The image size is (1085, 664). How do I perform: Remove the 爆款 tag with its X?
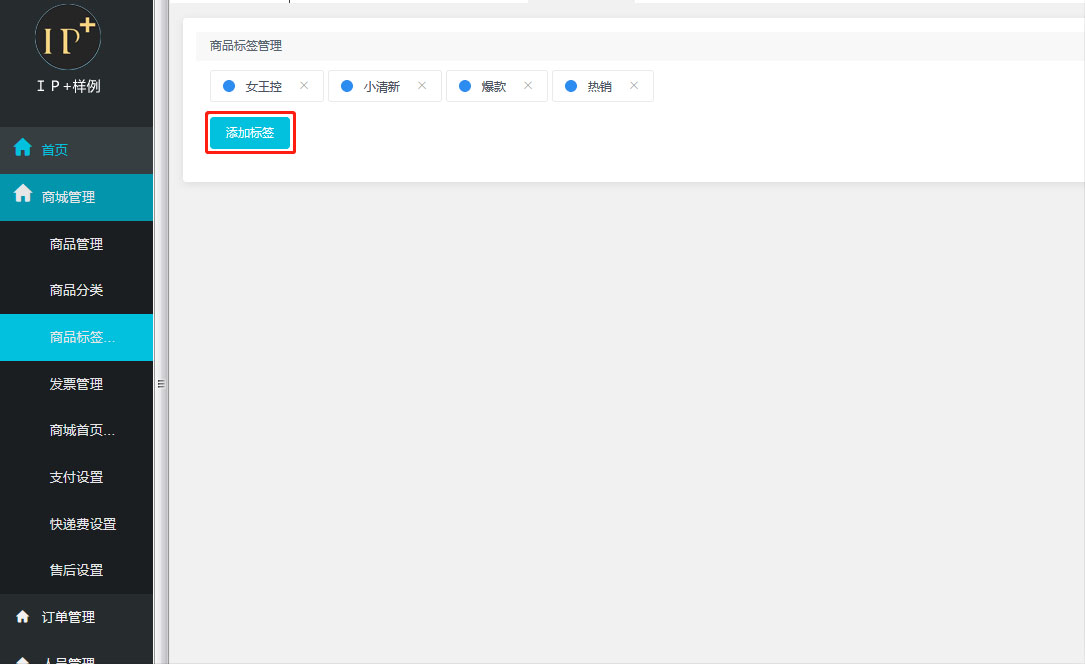pos(528,86)
